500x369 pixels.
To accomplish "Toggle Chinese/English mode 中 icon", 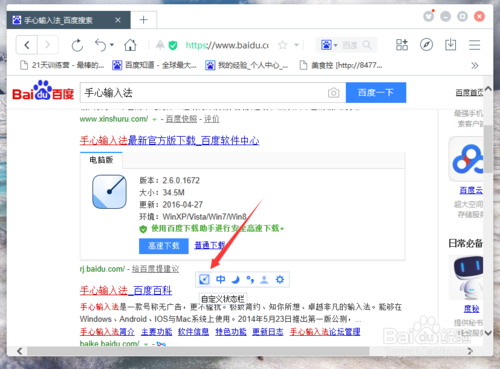I will pyautogui.click(x=220, y=279).
